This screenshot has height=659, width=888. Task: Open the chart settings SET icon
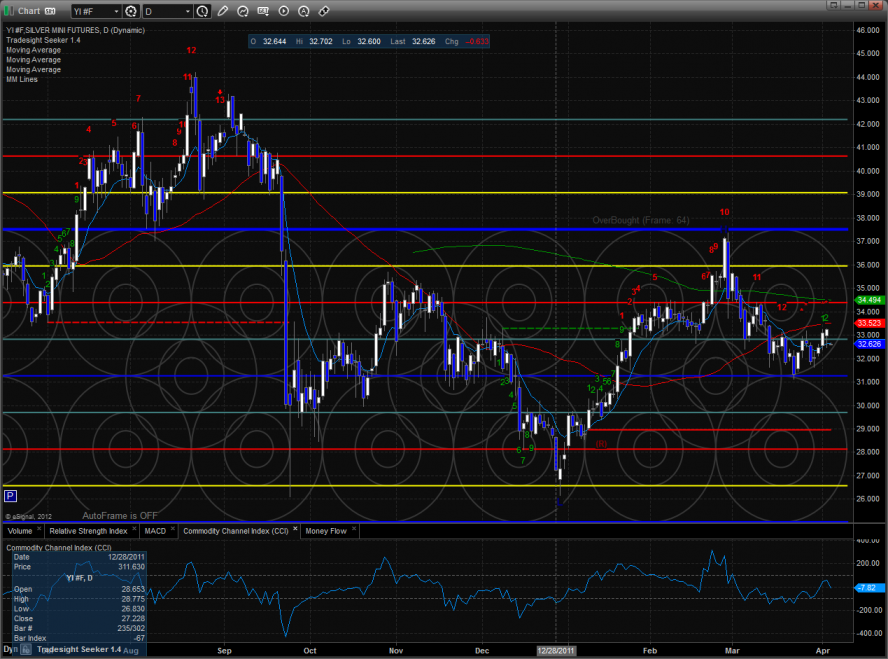[263, 11]
